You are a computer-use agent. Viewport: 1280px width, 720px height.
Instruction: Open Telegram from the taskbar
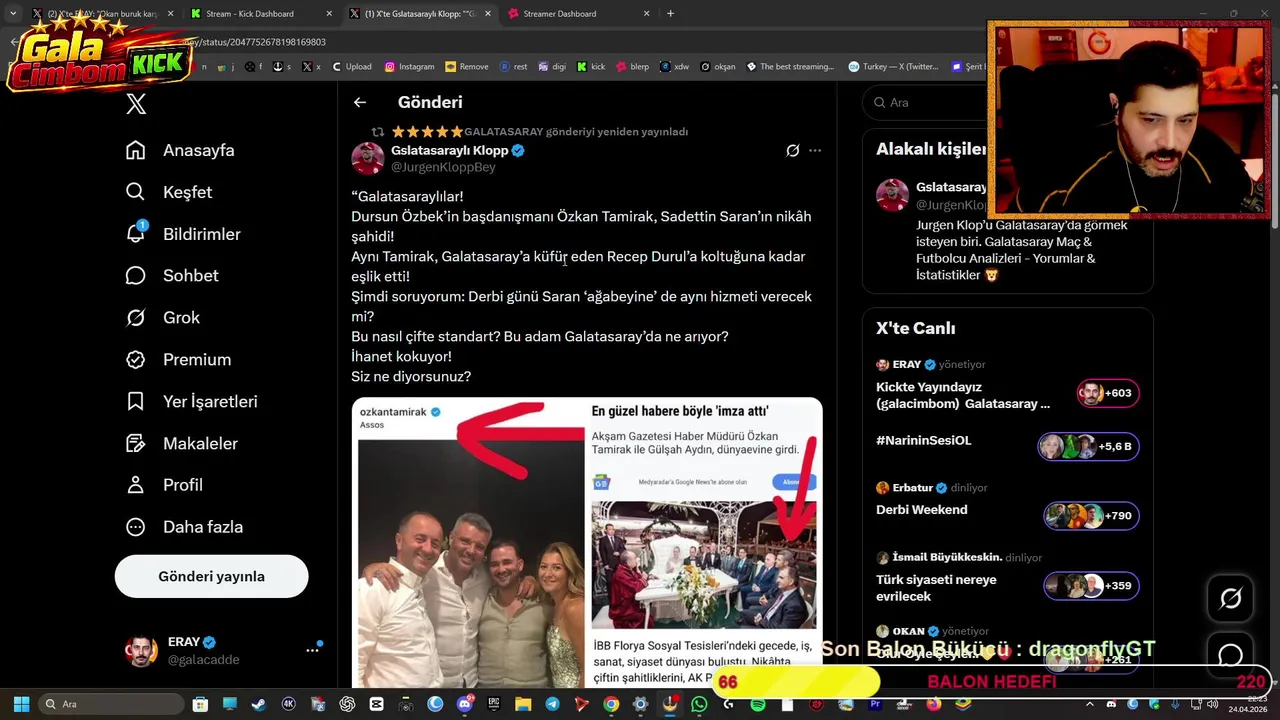coord(552,704)
